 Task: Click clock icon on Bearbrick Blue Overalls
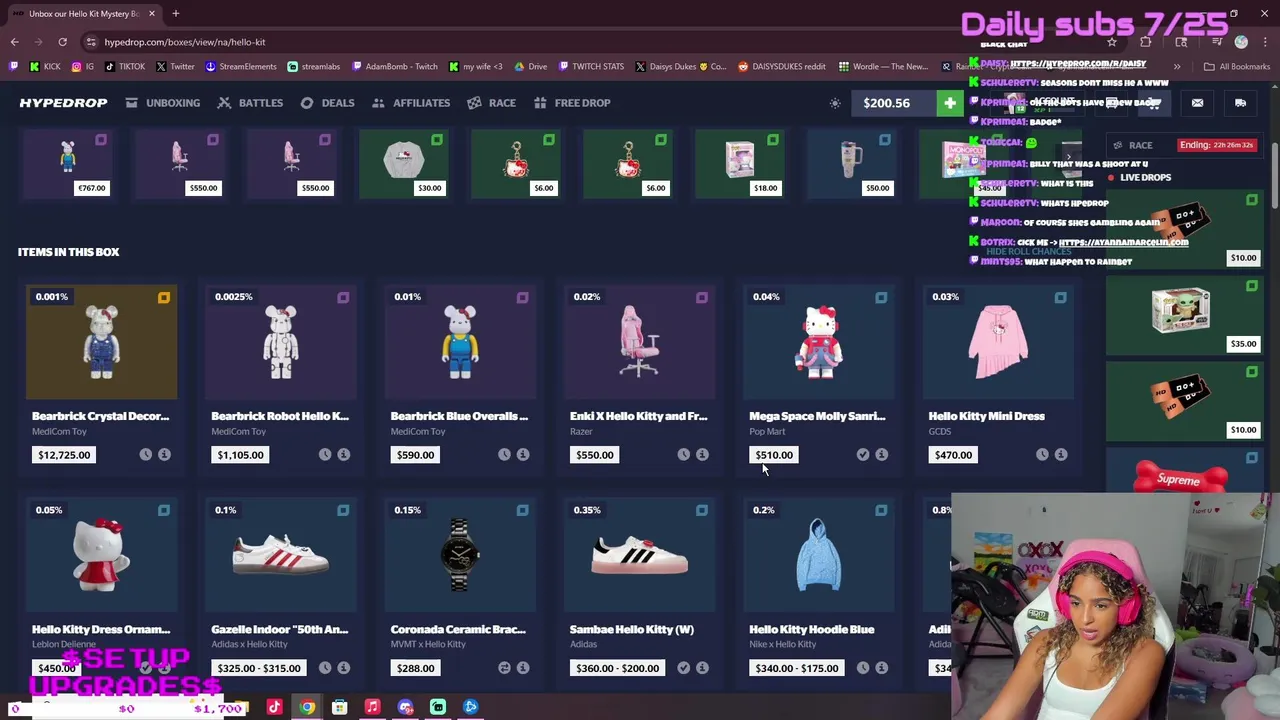[504, 455]
